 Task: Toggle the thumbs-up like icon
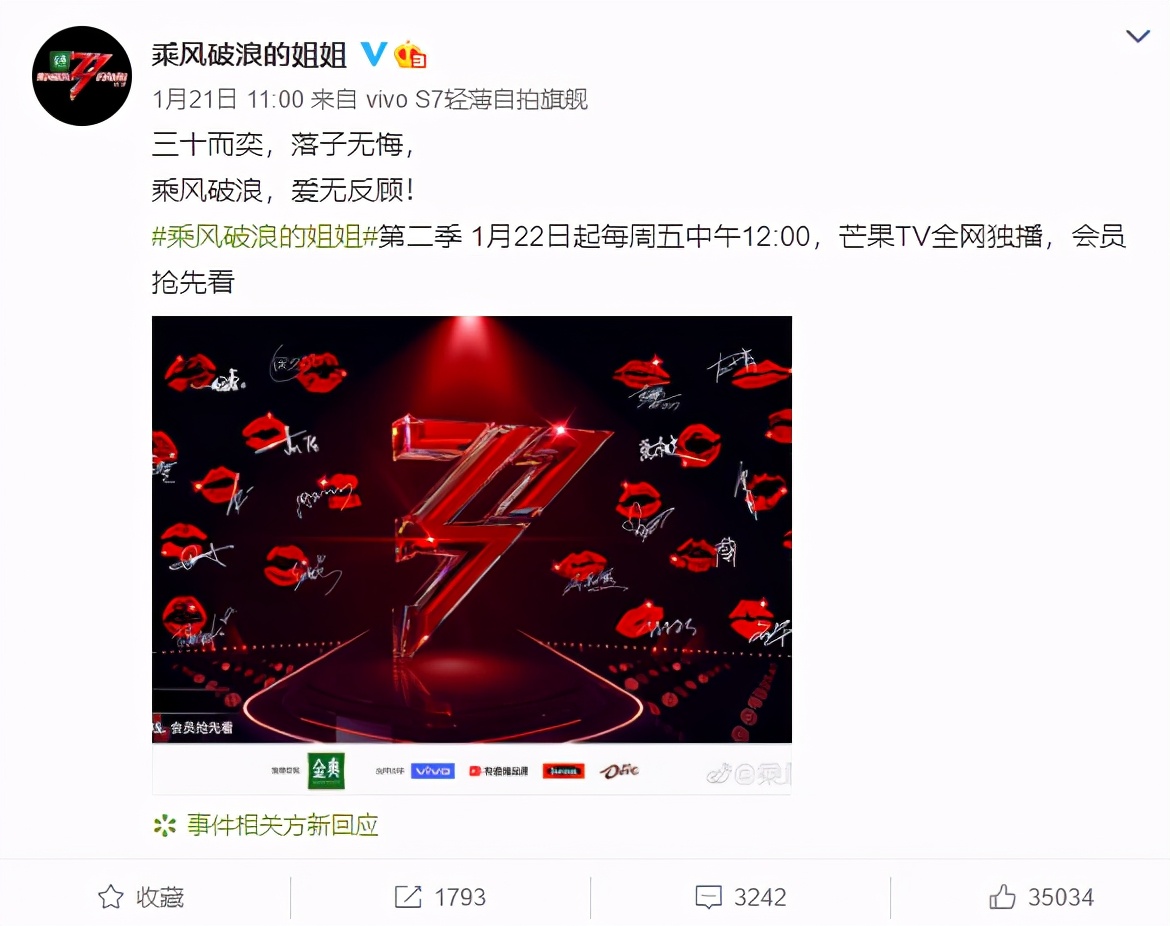coord(1002,896)
